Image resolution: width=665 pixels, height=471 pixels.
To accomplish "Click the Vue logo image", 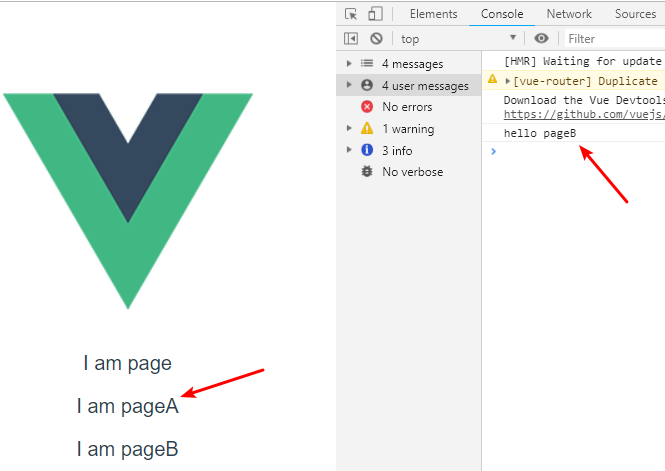I will click(128, 201).
